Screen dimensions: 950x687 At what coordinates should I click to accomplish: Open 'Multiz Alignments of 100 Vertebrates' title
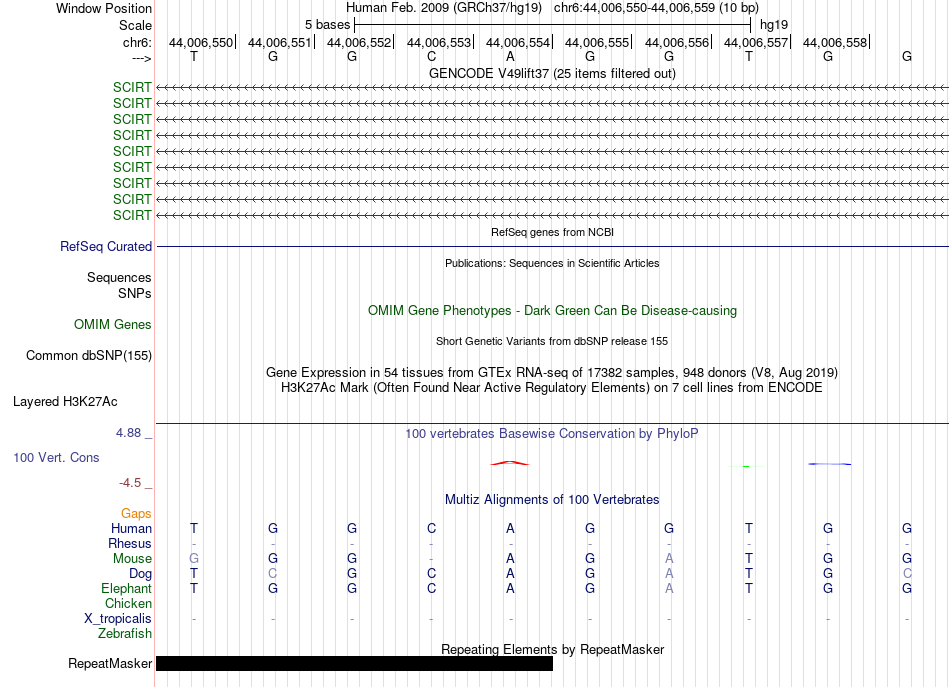552,499
